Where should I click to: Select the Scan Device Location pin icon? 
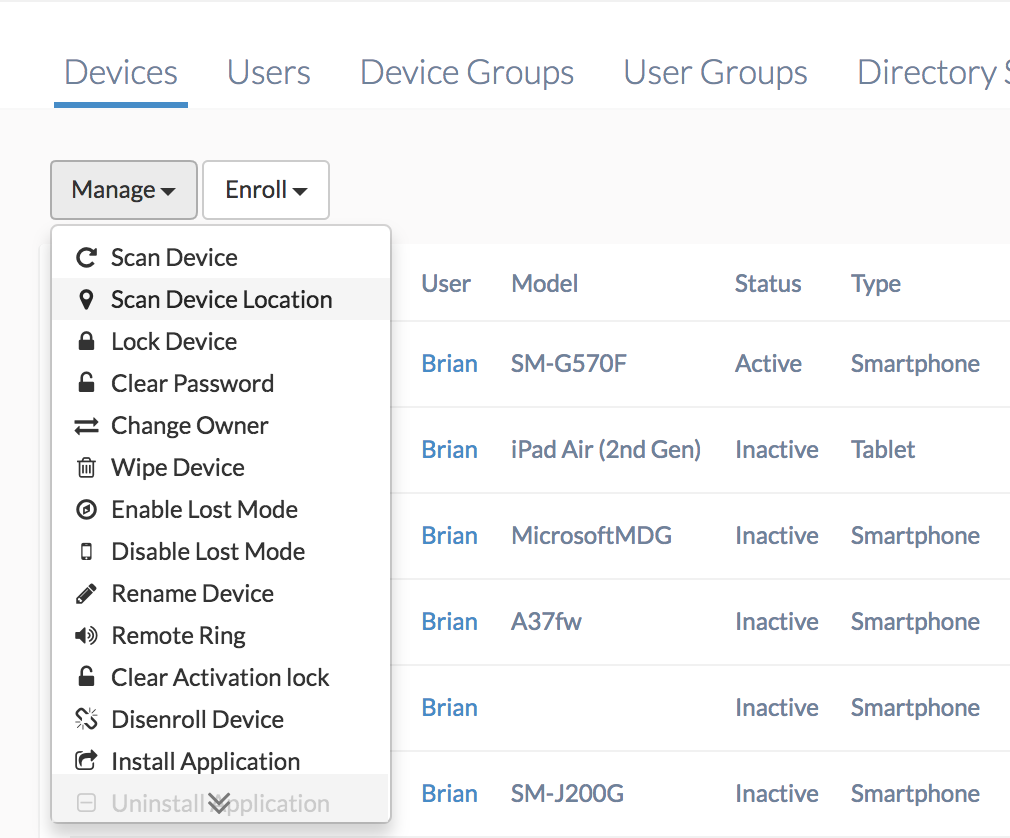pyautogui.click(x=85, y=299)
